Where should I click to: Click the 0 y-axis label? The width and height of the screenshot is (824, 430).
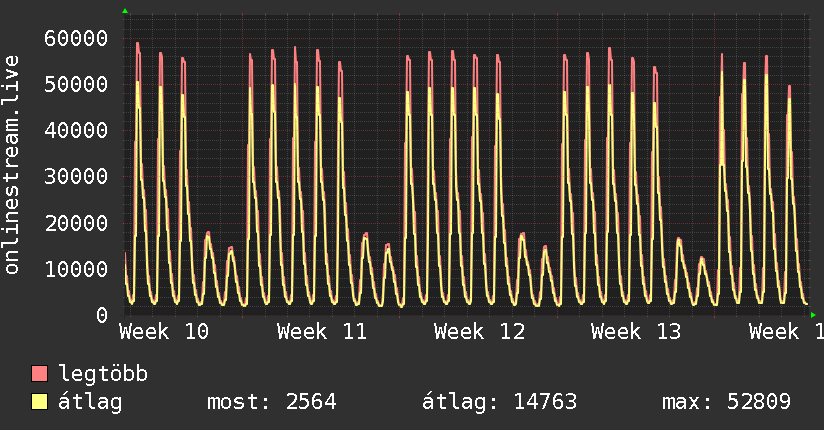tap(102, 315)
